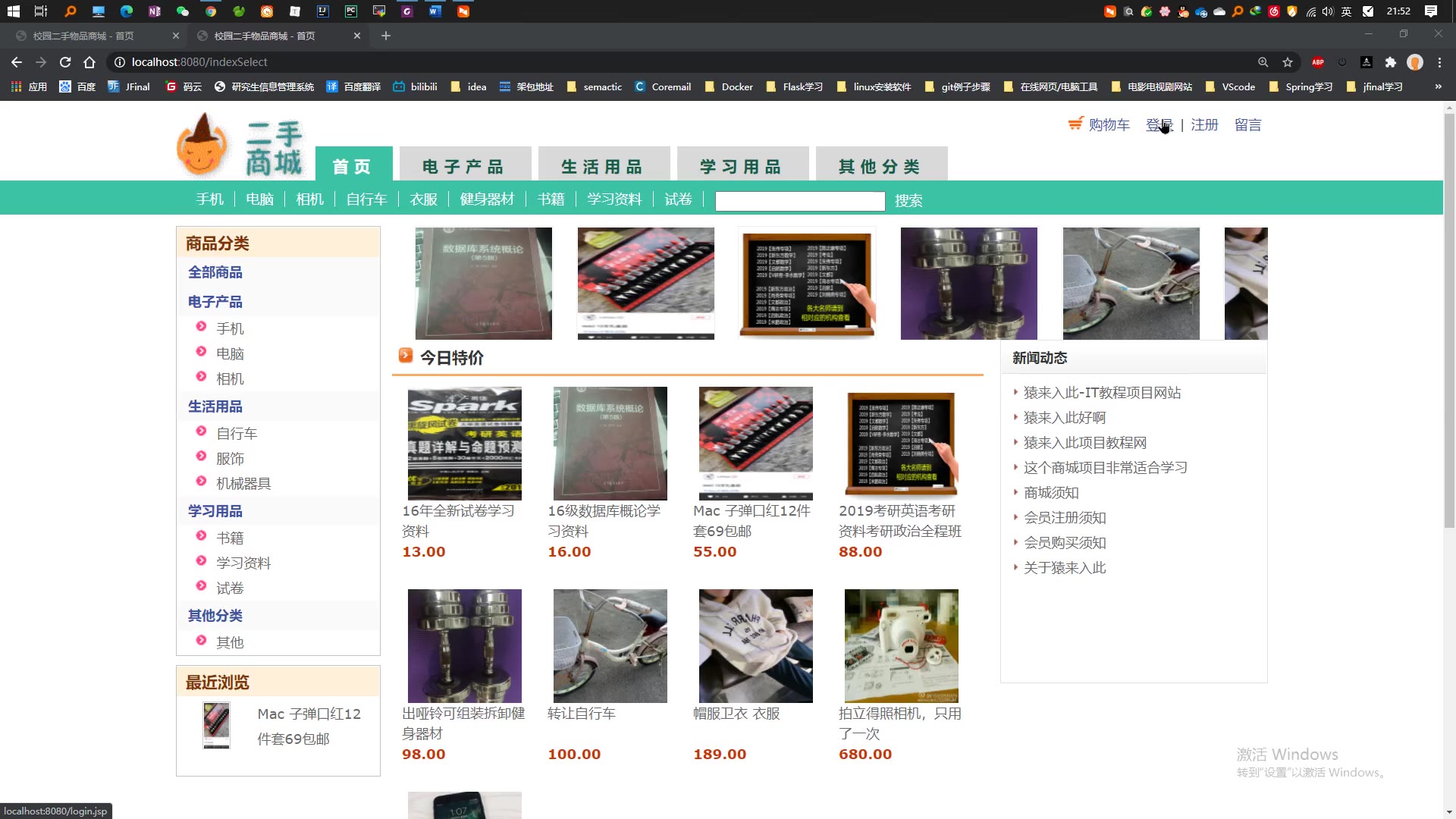1456x819 pixels.
Task: Open the 生活用品 navigation tab
Action: (x=604, y=165)
